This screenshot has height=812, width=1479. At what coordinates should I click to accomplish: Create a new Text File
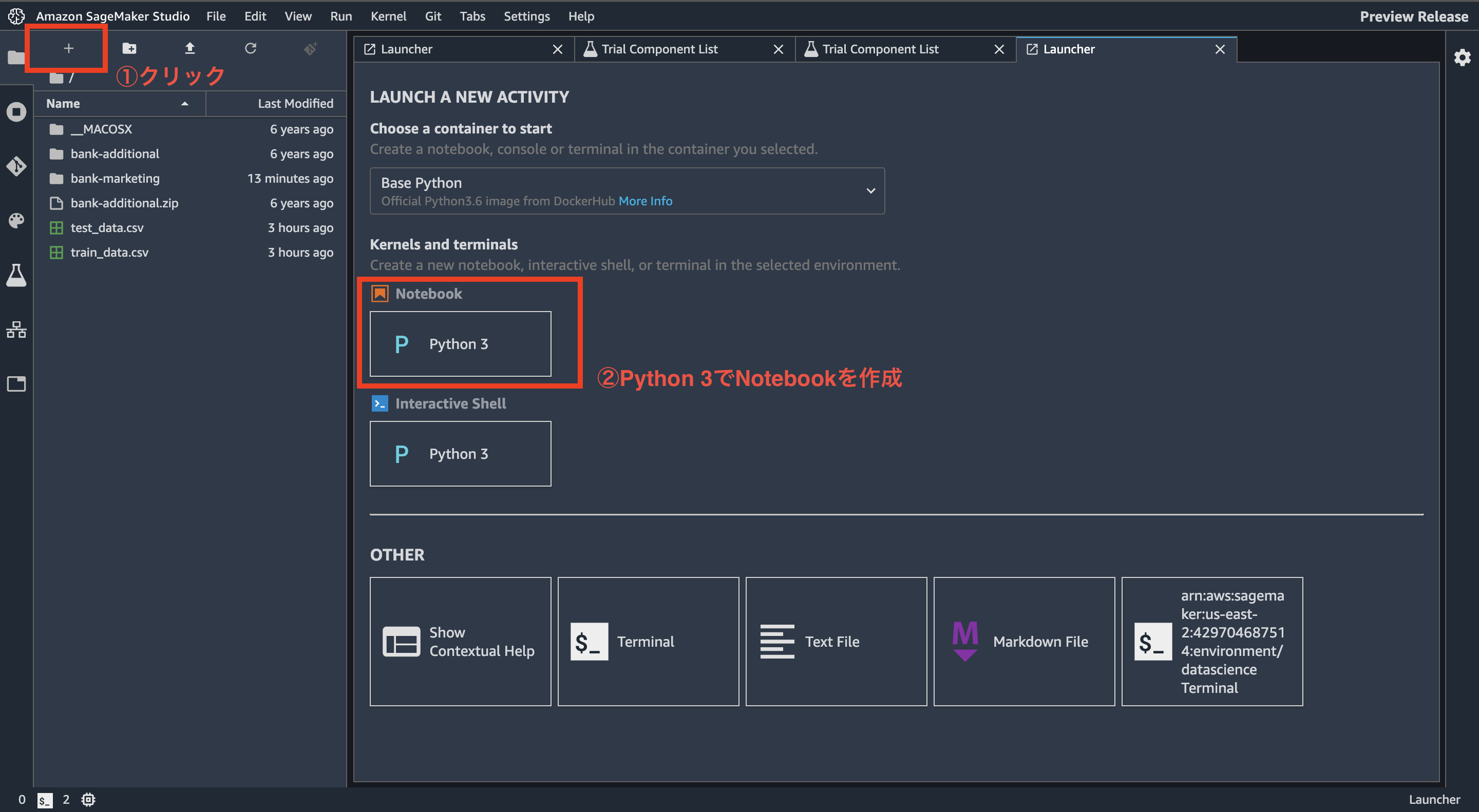pos(836,642)
